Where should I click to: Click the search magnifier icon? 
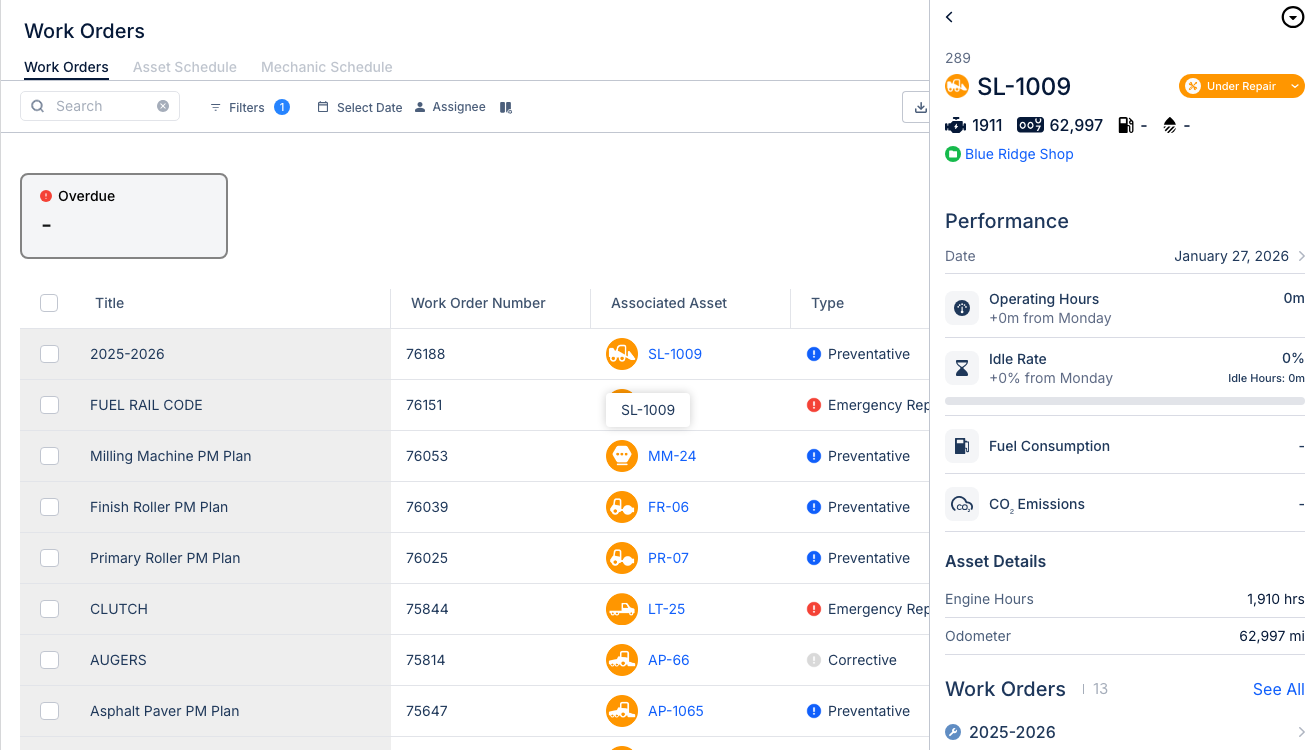pyautogui.click(x=38, y=106)
